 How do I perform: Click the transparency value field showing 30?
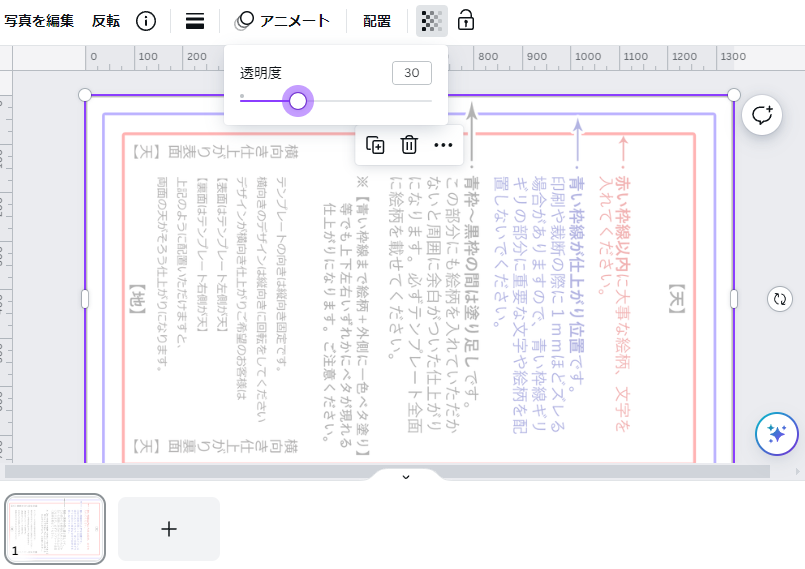[412, 73]
